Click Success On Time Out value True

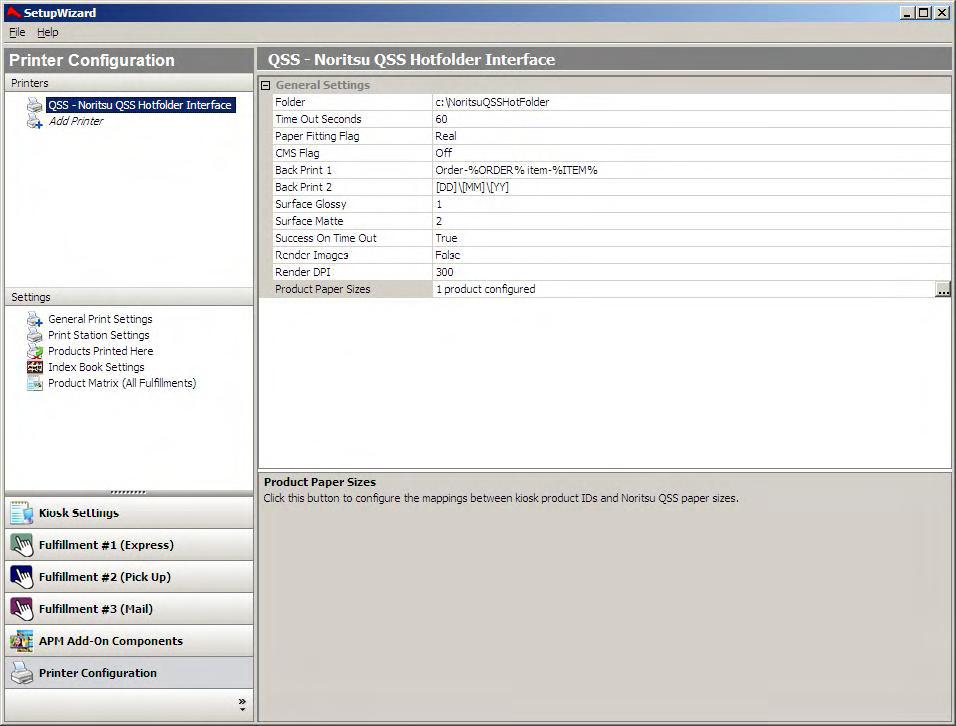[691, 238]
